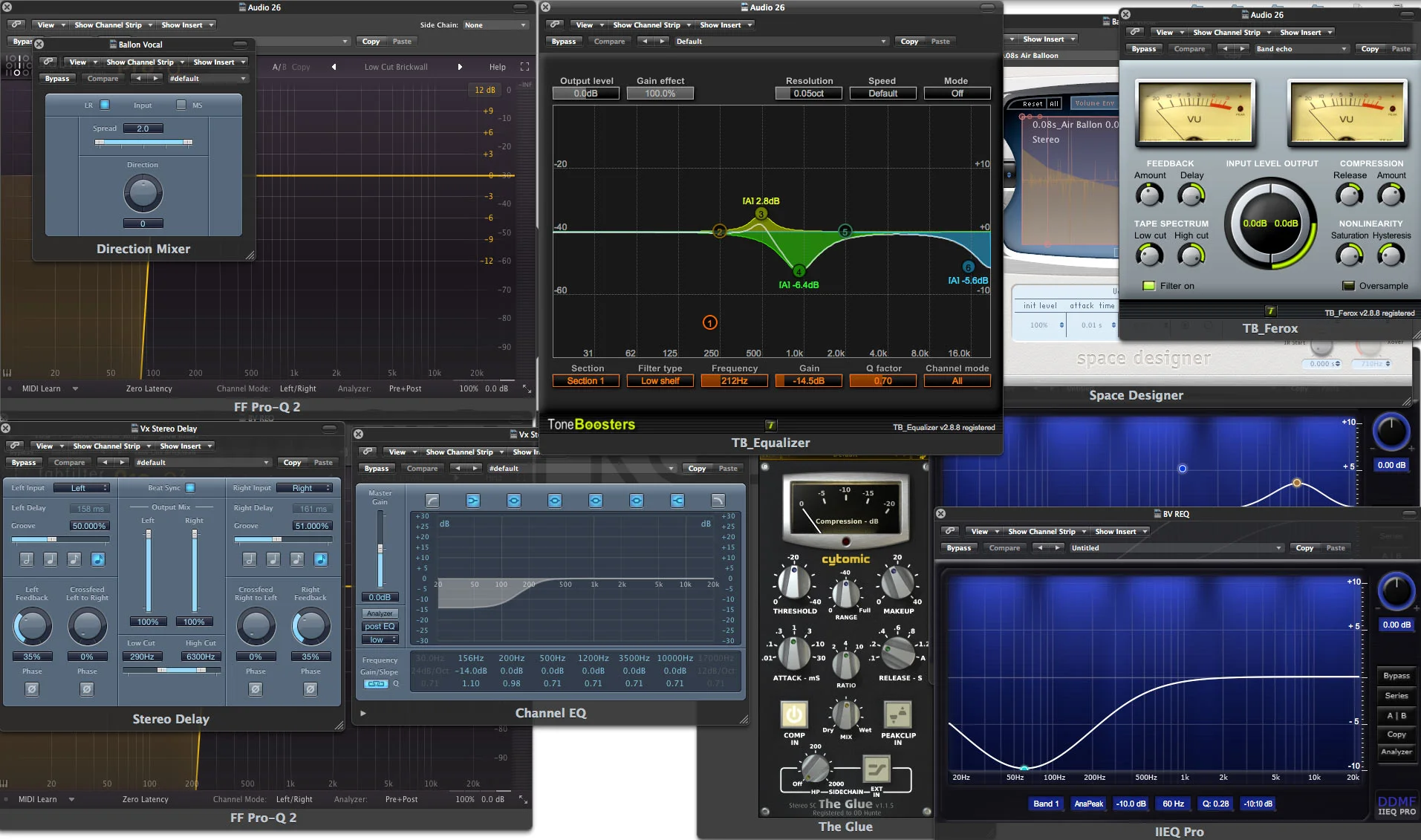The image size is (1421, 840).
Task: Select EQ node 4 in TB_Equalizer graph
Action: coord(799,271)
